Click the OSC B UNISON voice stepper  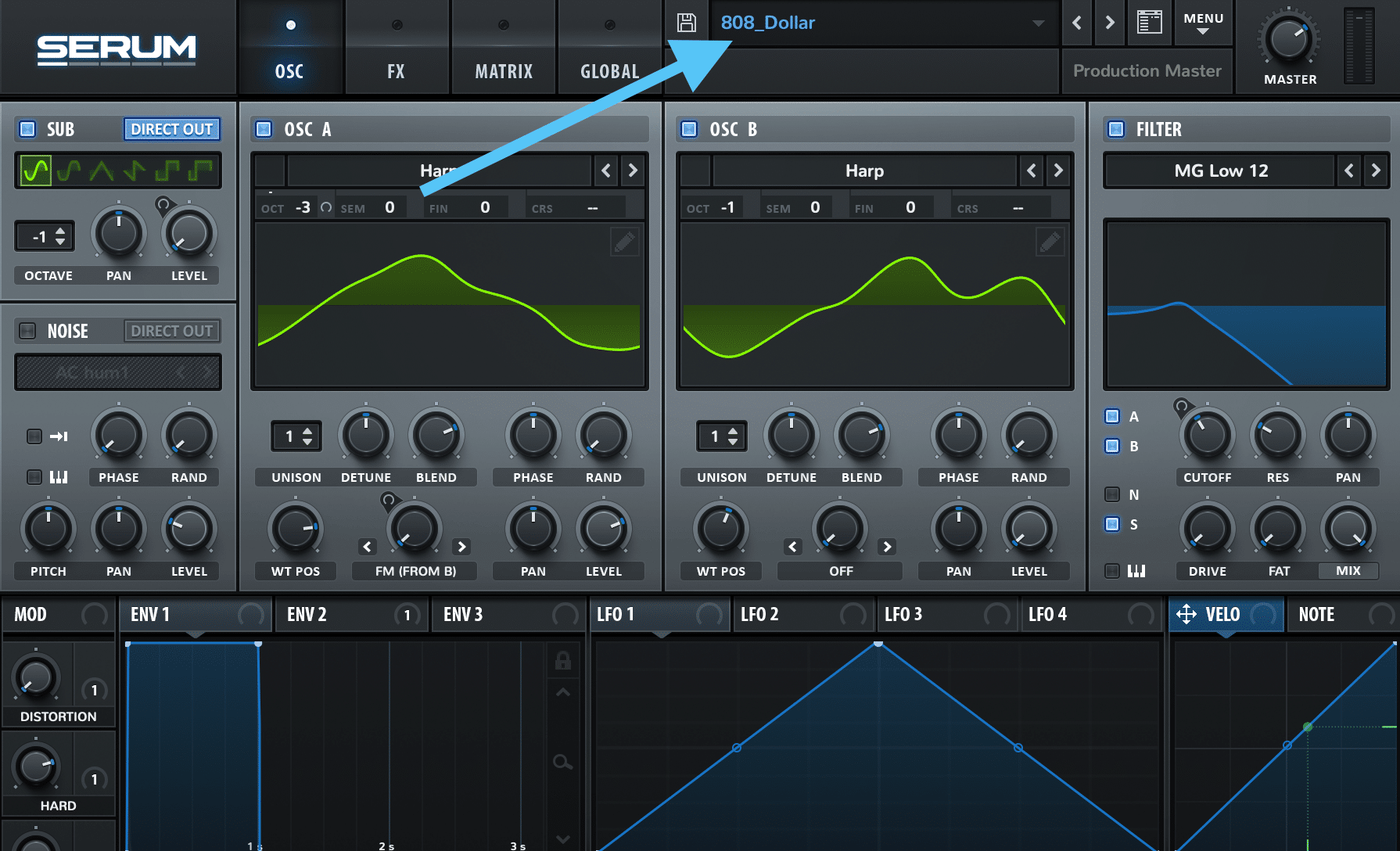pyautogui.click(x=722, y=436)
